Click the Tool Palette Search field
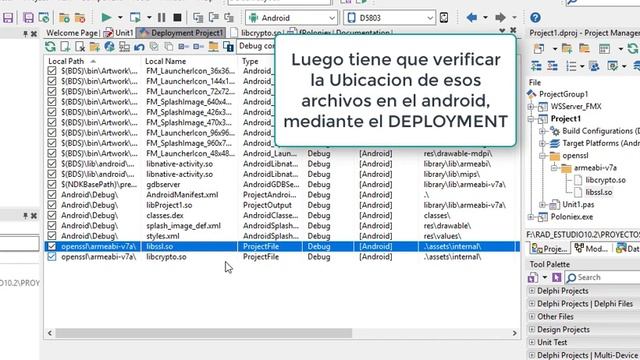This screenshot has height=360, width=640. pos(602,278)
